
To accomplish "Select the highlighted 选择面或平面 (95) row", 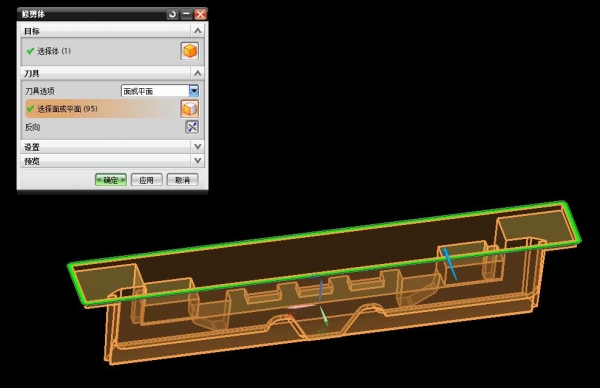I will coord(103,109).
